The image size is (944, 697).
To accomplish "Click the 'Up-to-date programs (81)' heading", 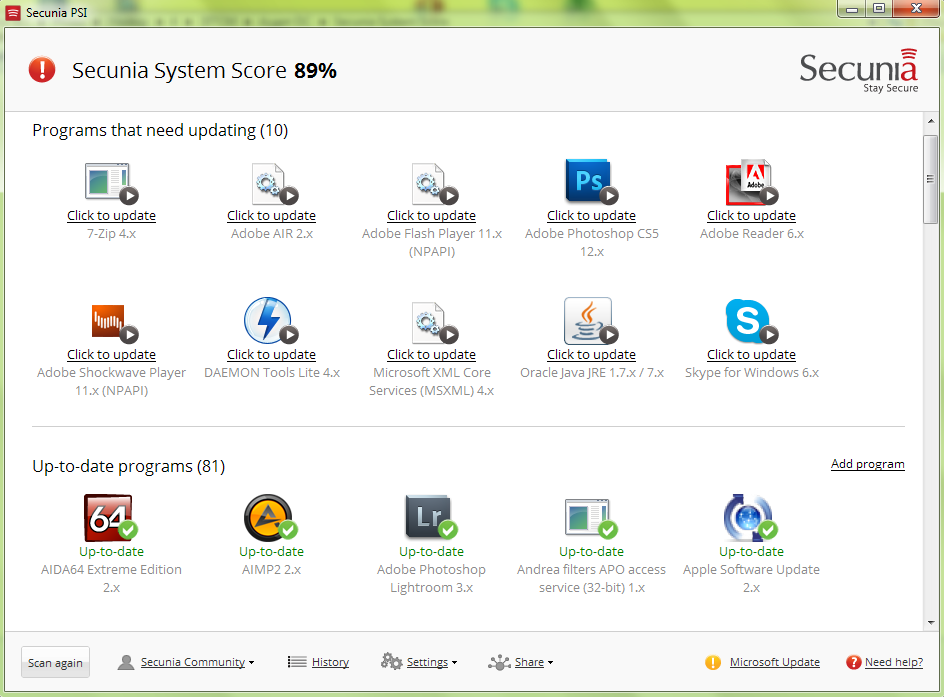I will [x=129, y=466].
